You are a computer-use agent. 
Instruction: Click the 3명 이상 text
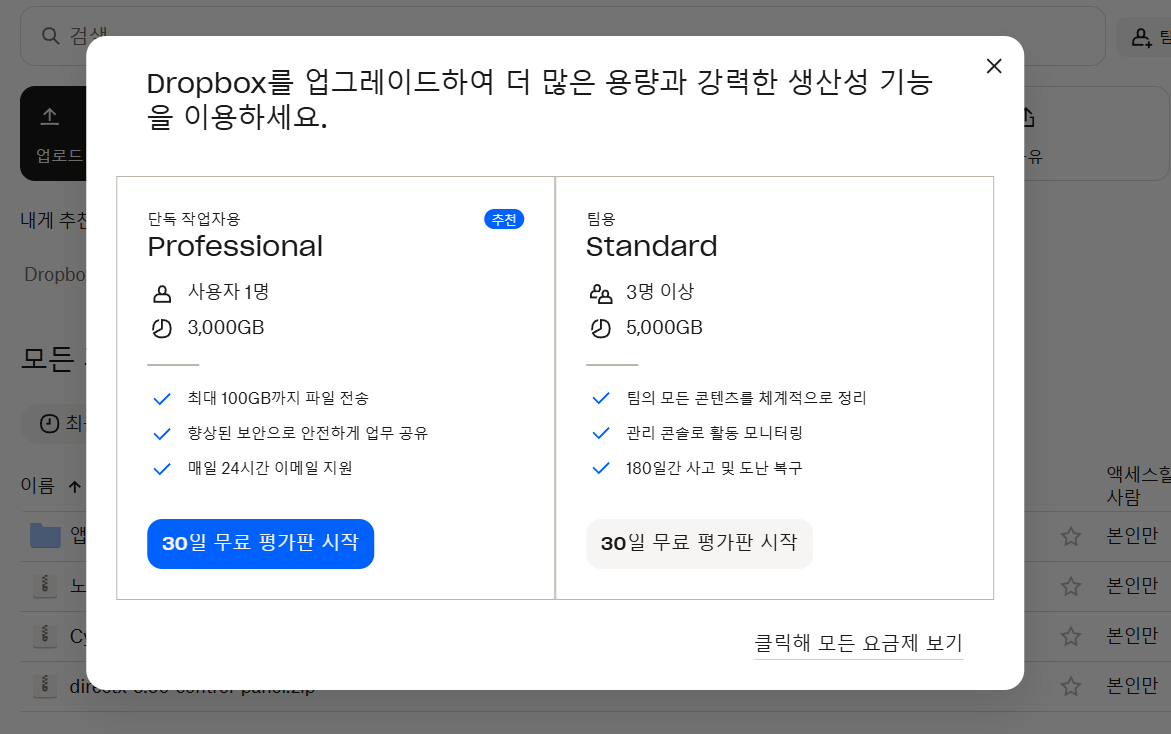click(660, 292)
